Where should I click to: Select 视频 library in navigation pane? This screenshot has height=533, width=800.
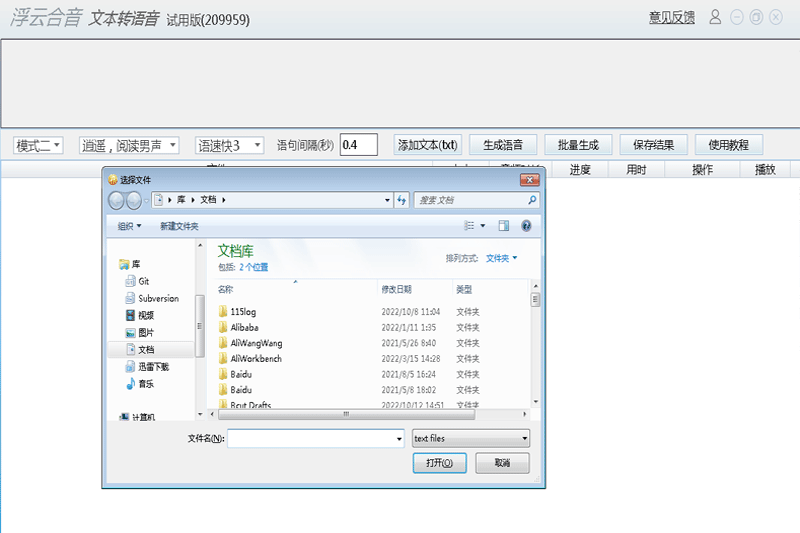click(x=140, y=315)
